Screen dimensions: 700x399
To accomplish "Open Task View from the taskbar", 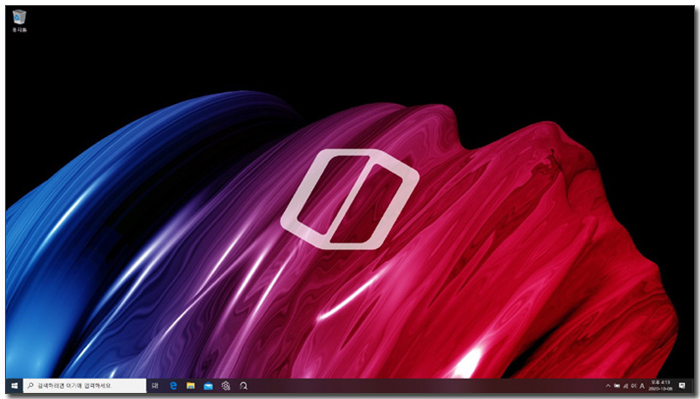I will pos(155,386).
